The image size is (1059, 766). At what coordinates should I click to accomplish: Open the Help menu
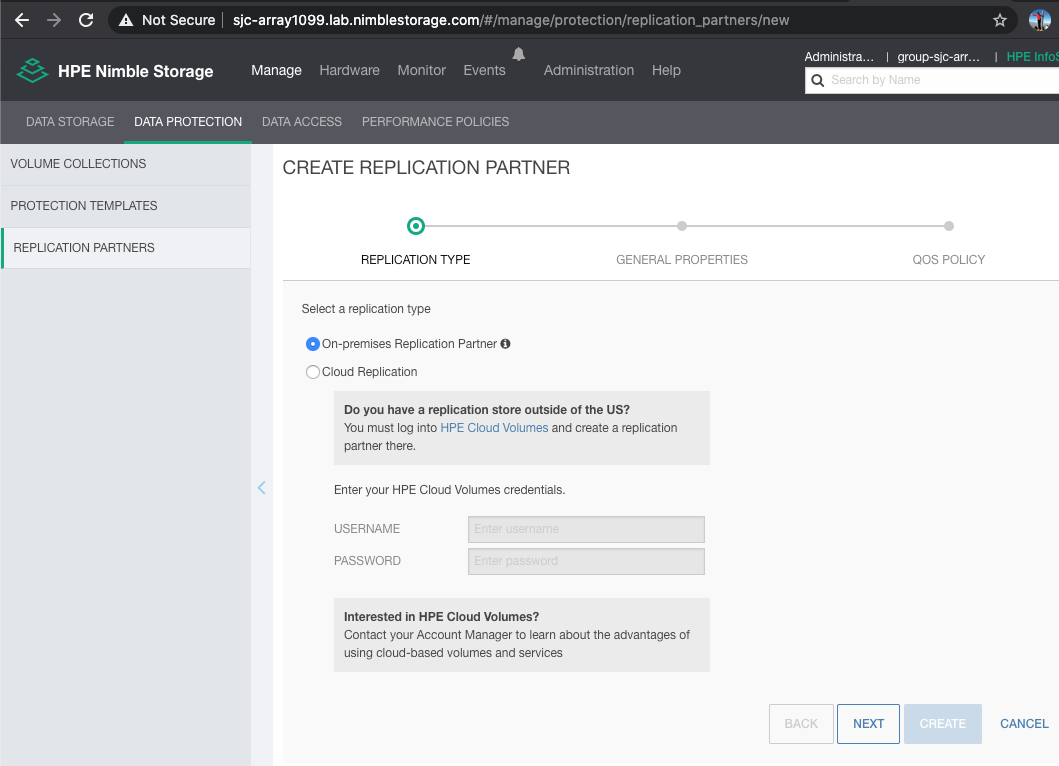pyautogui.click(x=666, y=70)
